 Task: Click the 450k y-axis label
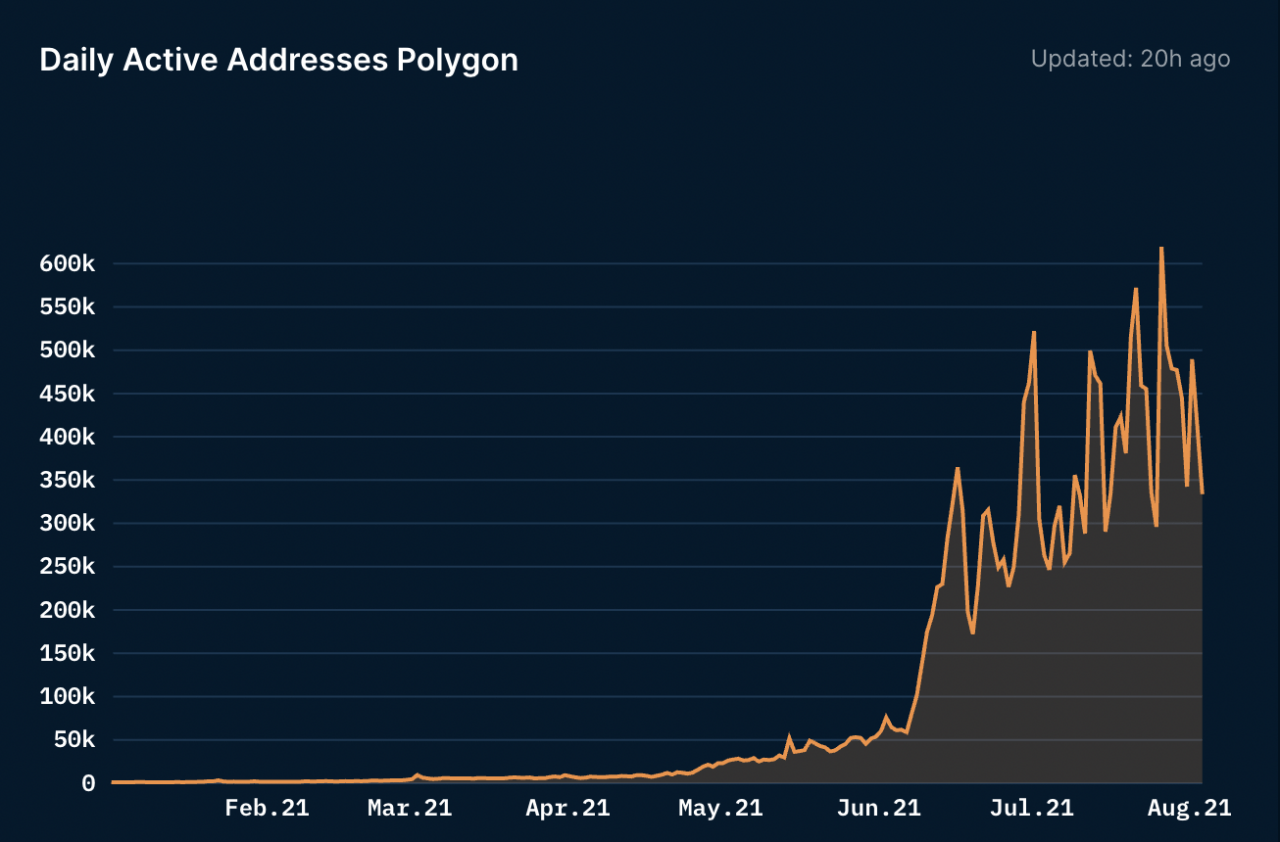[x=69, y=393]
